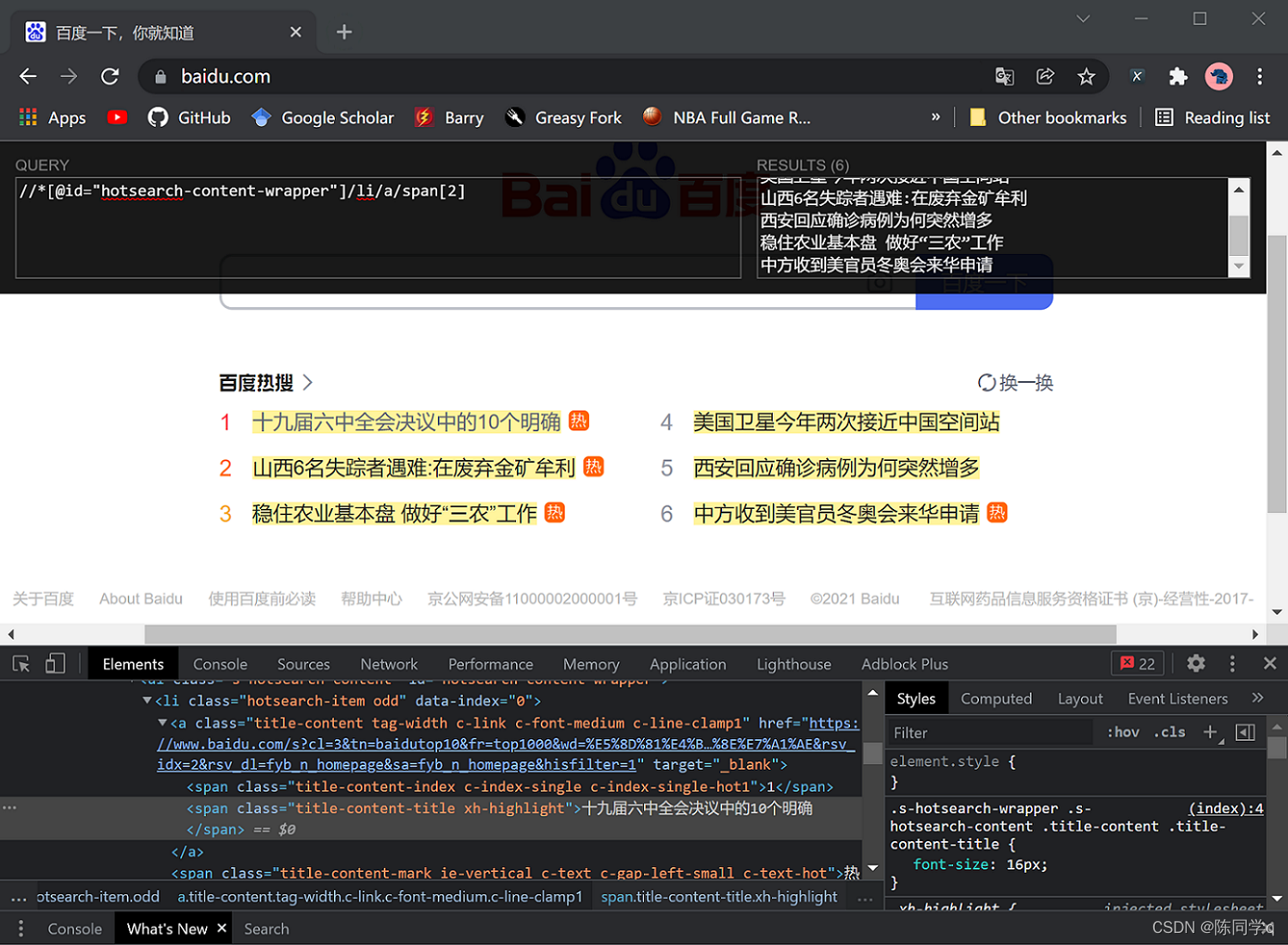Show more Styles pane tabs
The height and width of the screenshot is (945, 1288).
point(1258,698)
